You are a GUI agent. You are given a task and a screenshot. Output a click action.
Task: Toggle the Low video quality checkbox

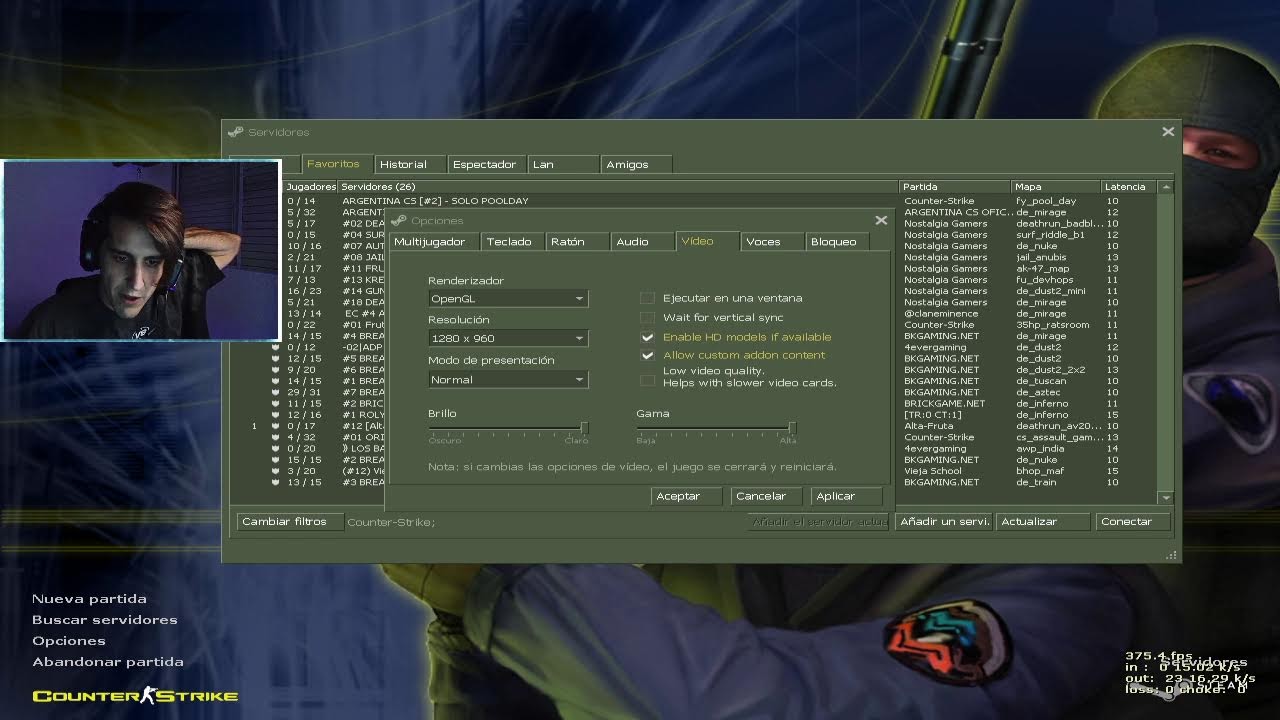point(647,379)
